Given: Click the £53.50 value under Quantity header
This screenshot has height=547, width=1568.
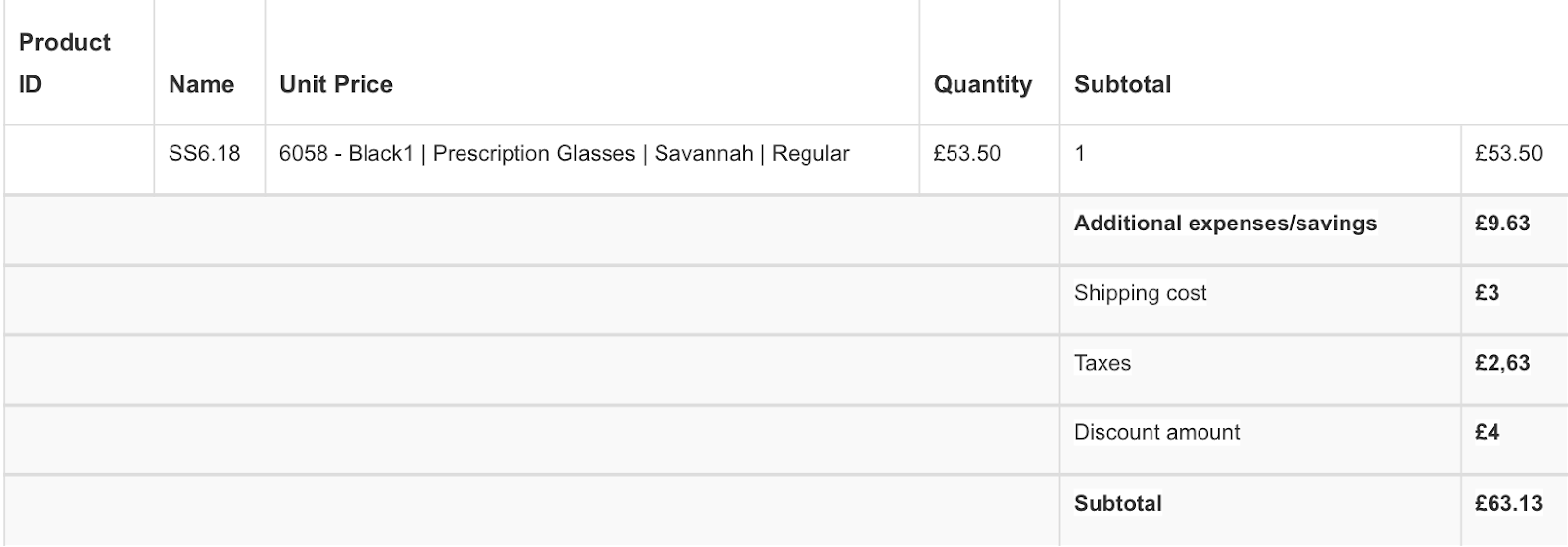Looking at the screenshot, I should 966,154.
